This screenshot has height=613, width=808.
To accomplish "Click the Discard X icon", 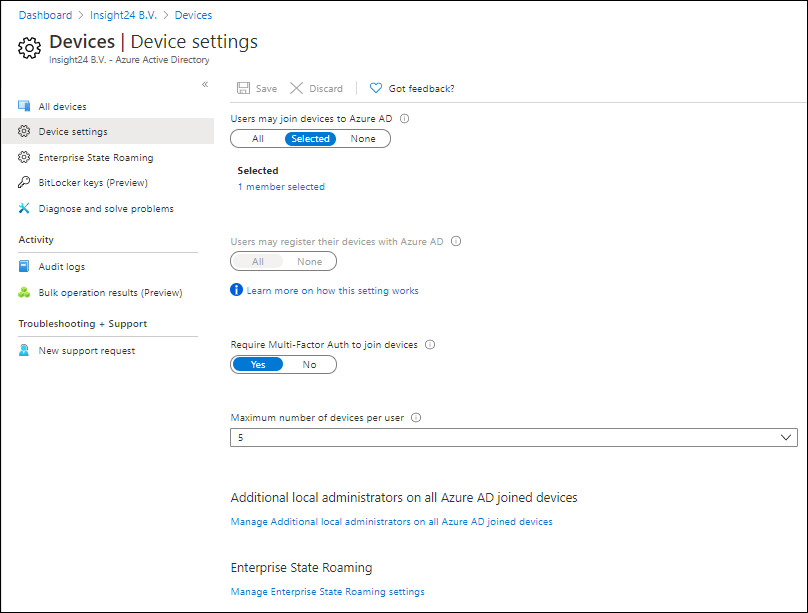I will tap(296, 88).
